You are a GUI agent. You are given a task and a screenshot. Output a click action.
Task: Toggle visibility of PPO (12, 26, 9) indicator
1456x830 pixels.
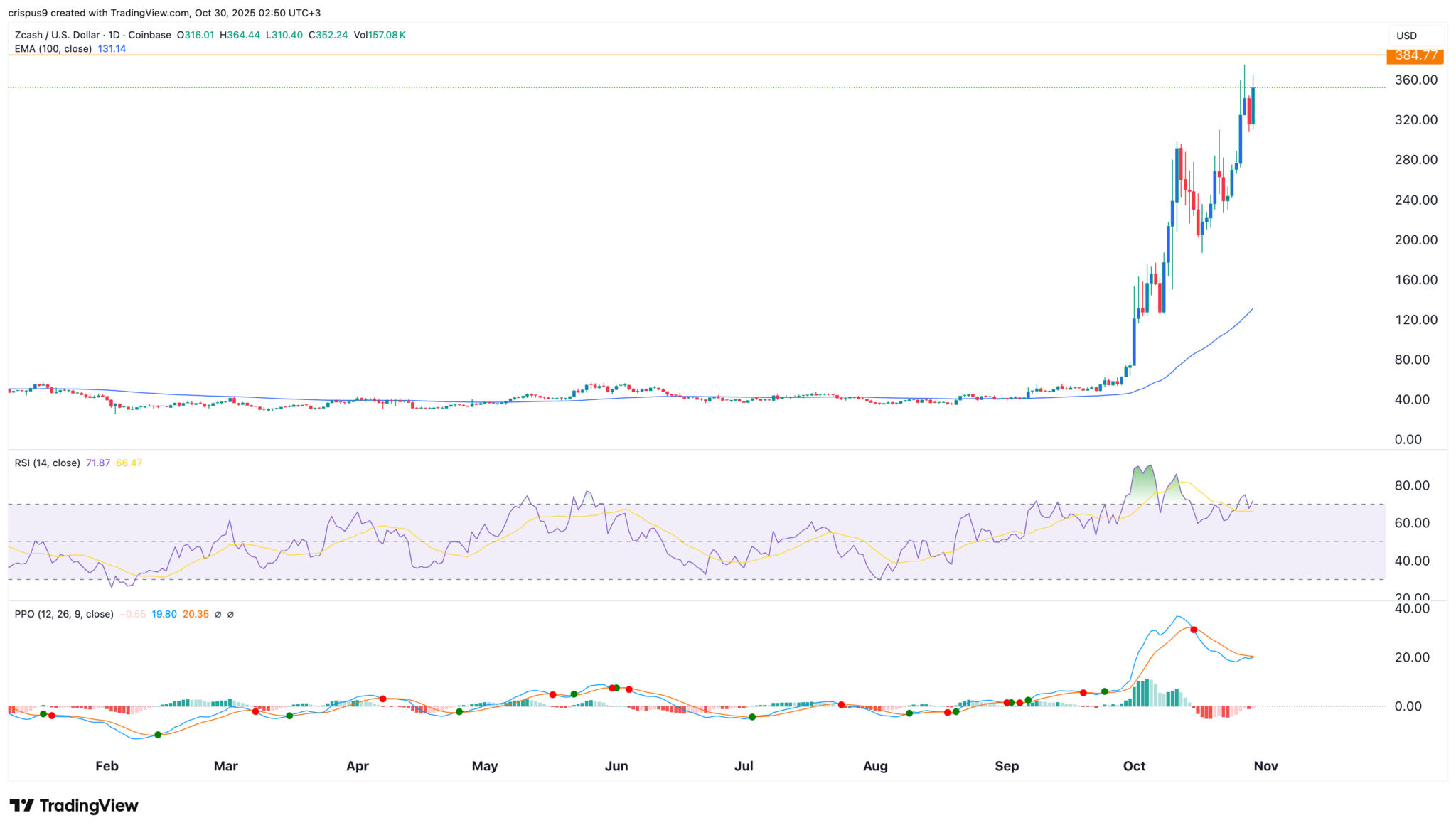click(x=63, y=614)
